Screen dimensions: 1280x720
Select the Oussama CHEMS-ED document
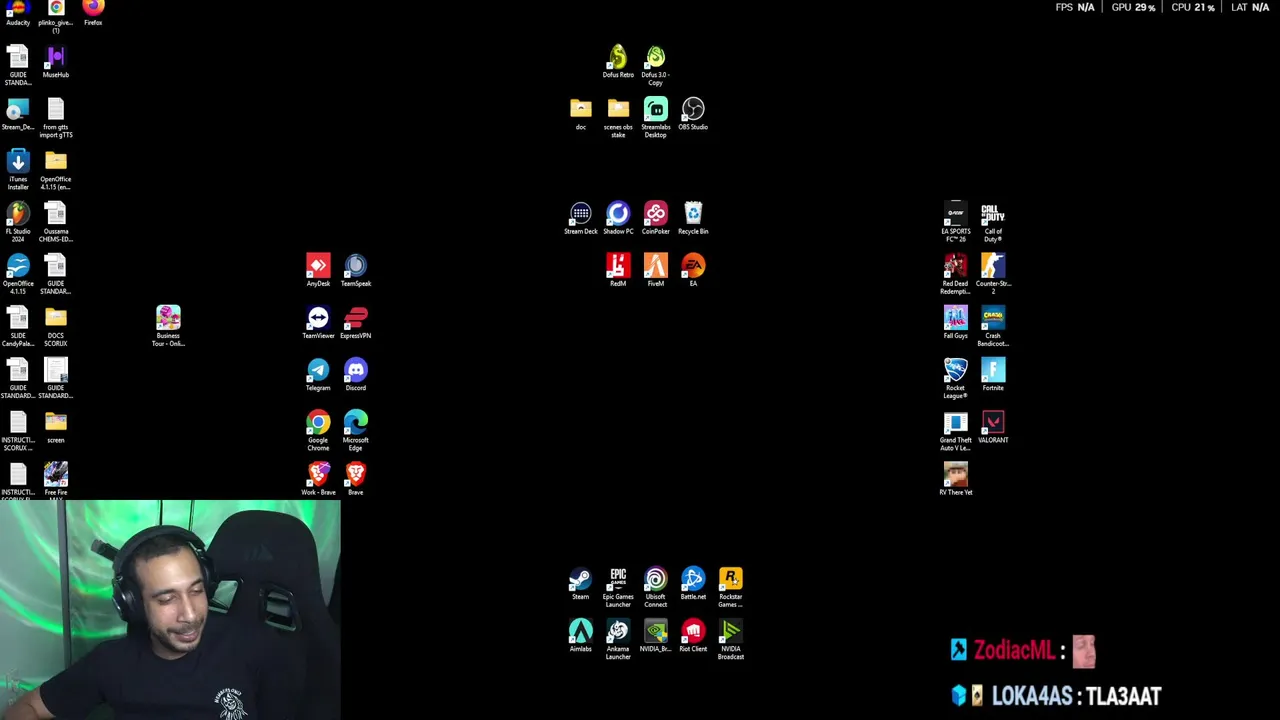[56, 221]
